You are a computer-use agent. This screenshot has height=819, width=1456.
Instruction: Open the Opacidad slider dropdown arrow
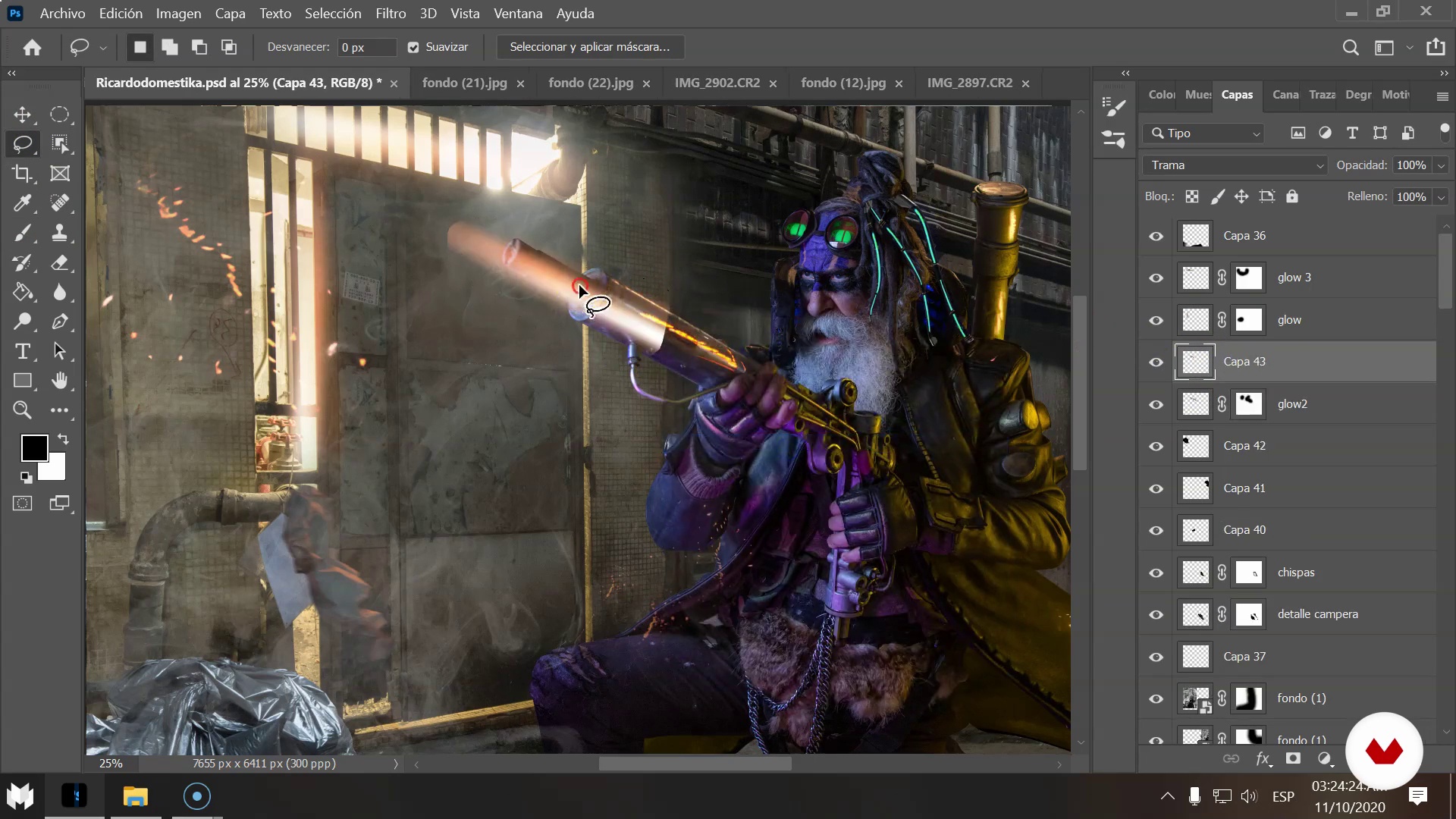point(1441,165)
